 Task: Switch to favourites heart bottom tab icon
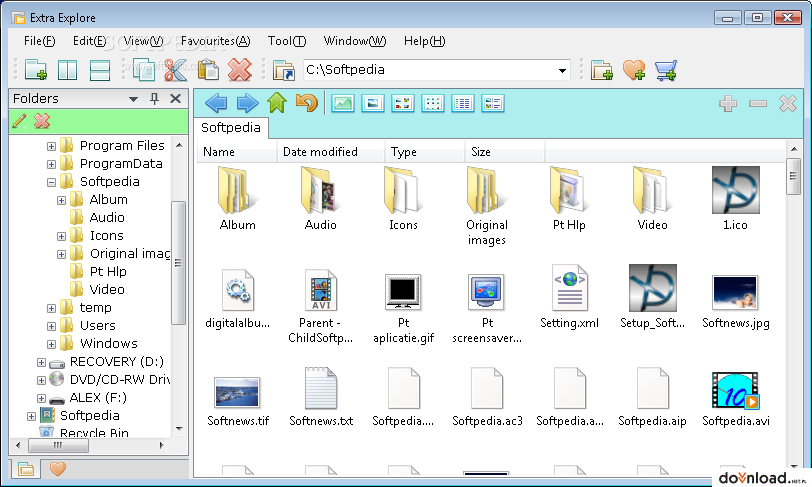57,469
